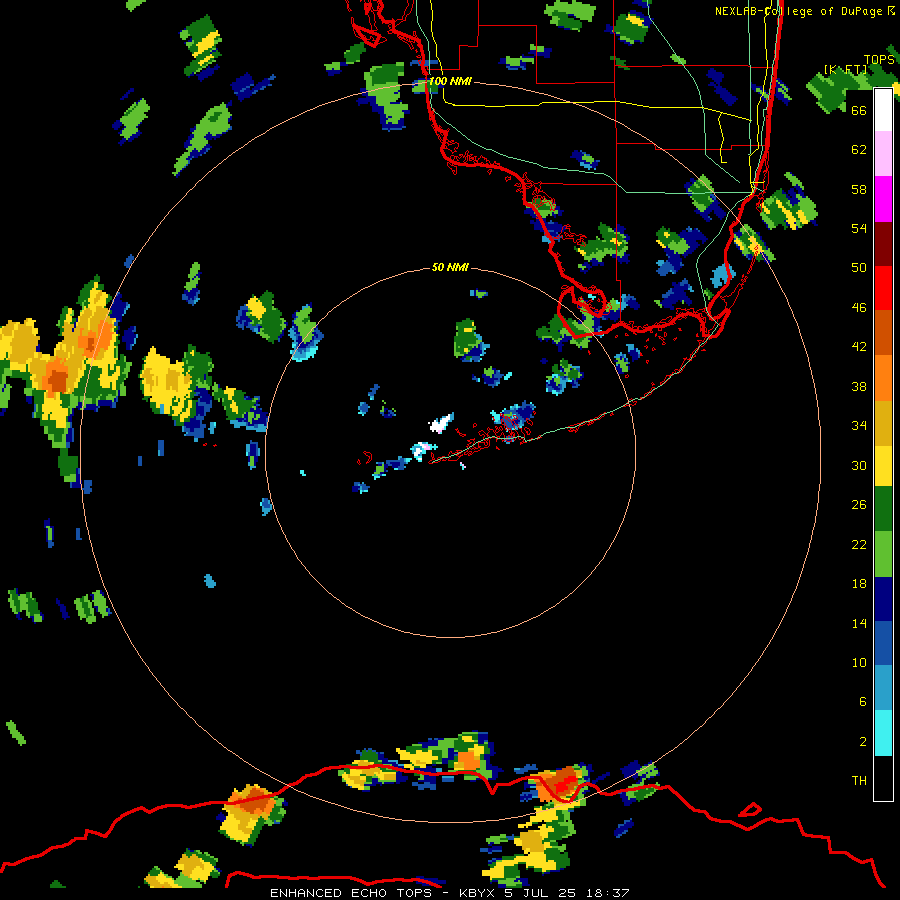Screen dimensions: 900x900
Task: Click the "2" legend value
Action: (x=863, y=742)
